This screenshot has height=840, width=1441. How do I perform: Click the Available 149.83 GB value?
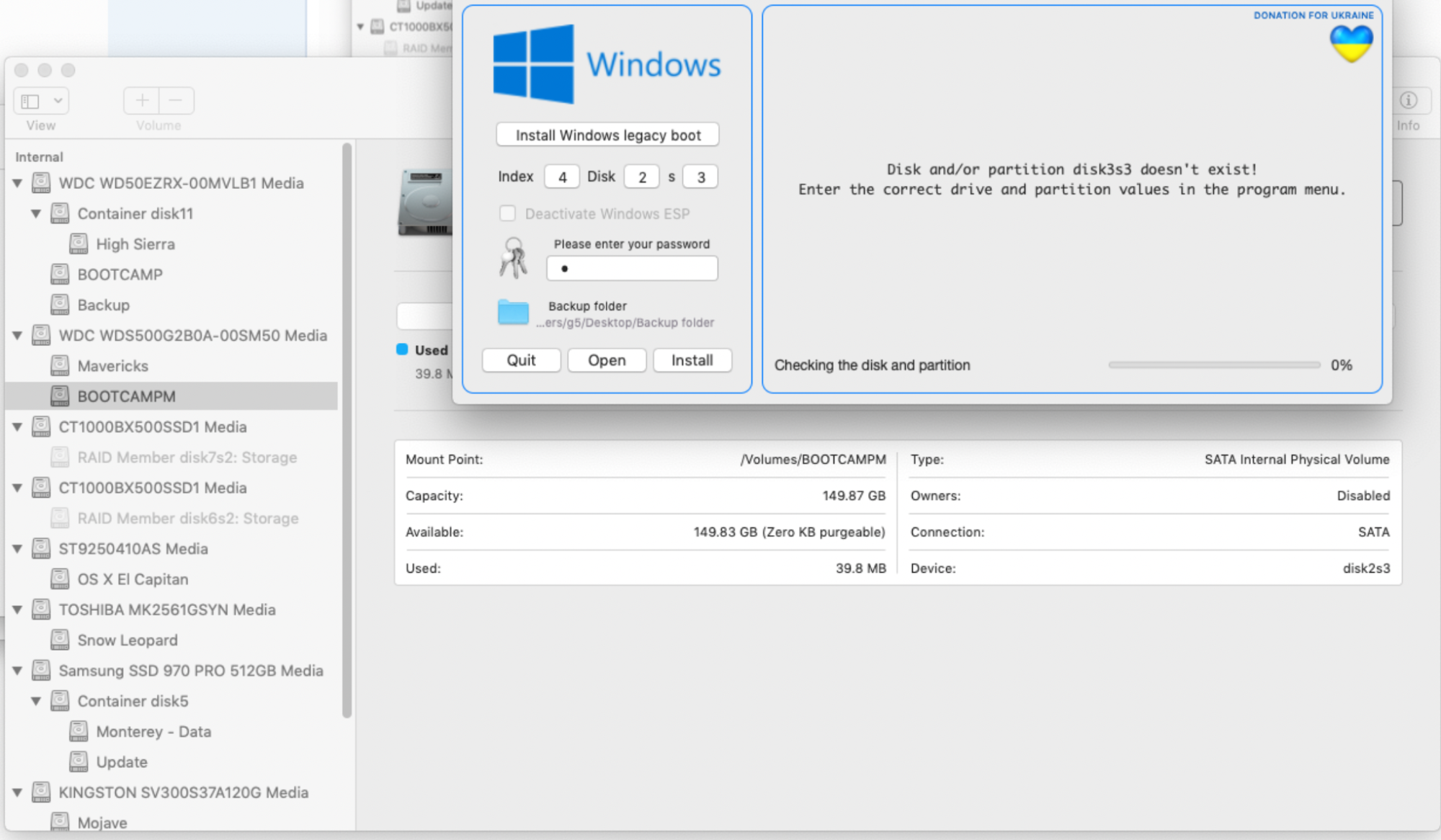pyautogui.click(x=789, y=532)
